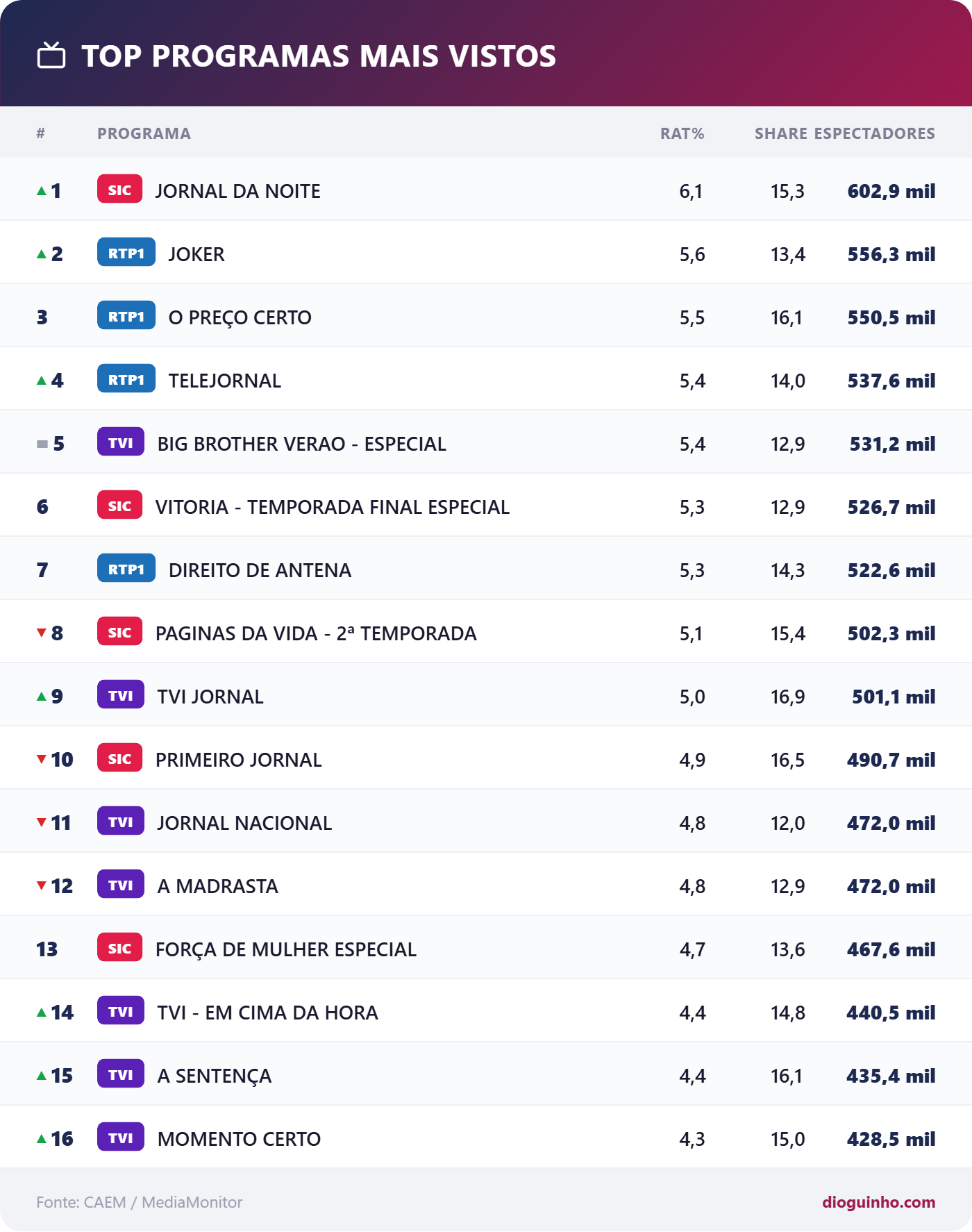Click the green up arrow at rank 1
This screenshot has height=1232, width=972.
[x=42, y=190]
